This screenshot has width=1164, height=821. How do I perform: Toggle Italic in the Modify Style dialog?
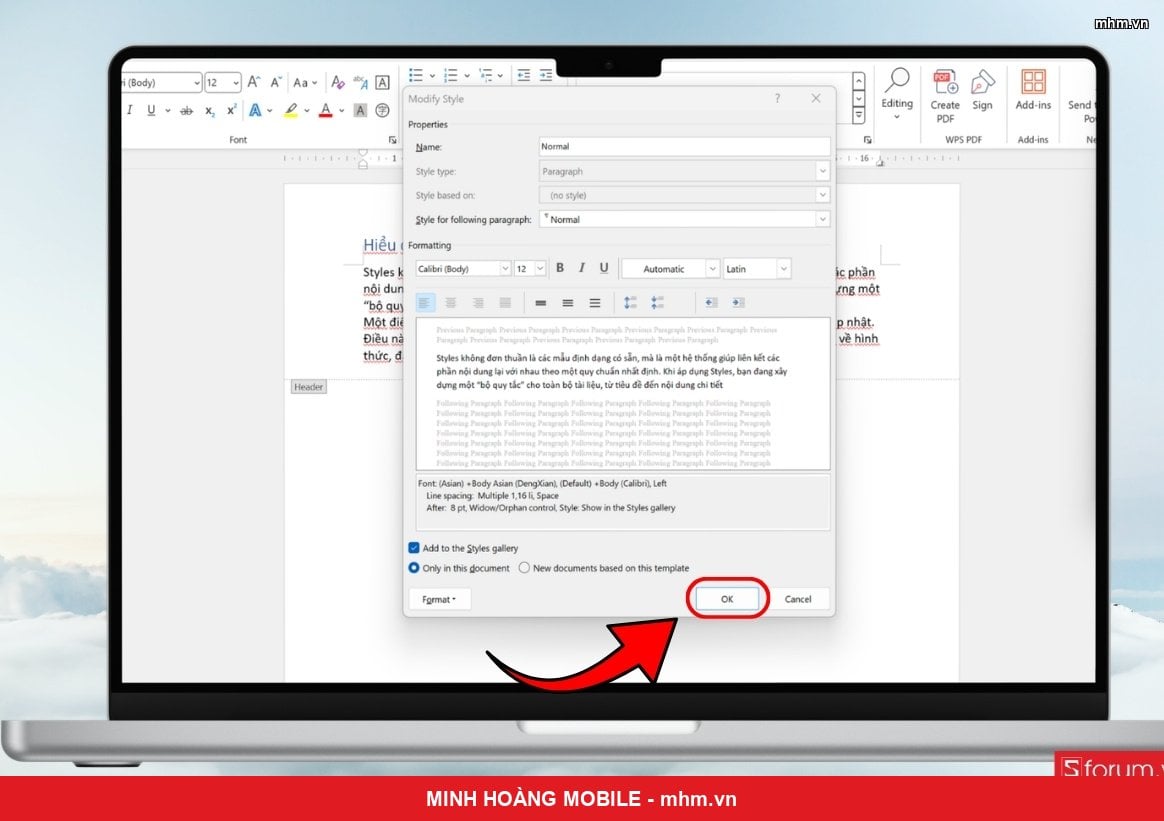581,268
